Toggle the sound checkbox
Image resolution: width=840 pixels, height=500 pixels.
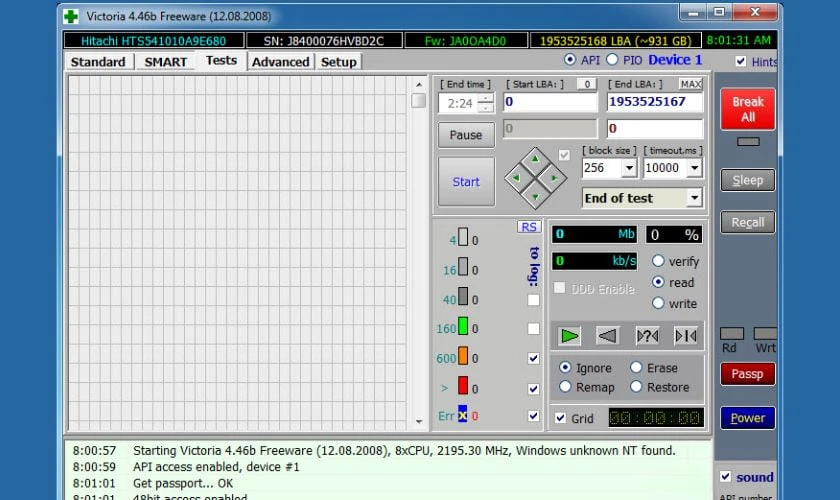point(725,476)
